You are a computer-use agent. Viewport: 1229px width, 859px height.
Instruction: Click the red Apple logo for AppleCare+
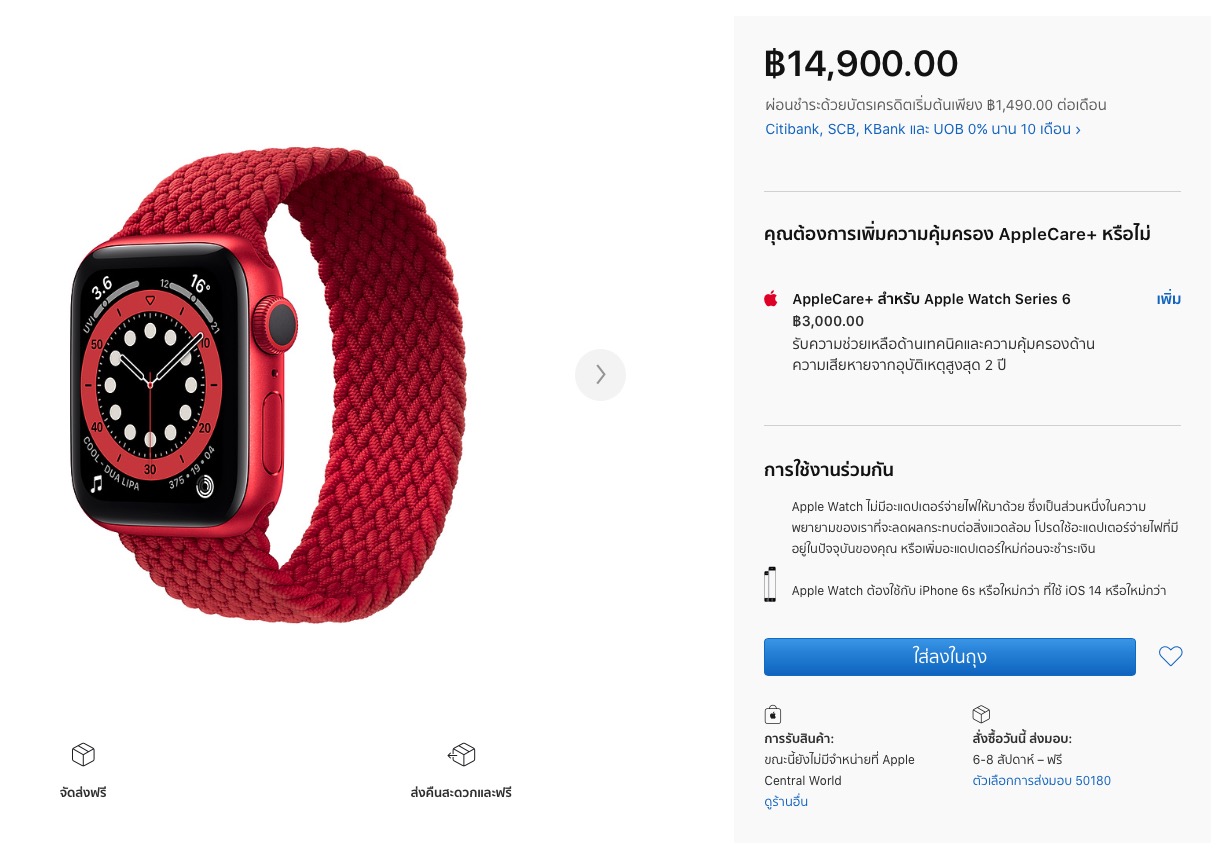pos(771,299)
